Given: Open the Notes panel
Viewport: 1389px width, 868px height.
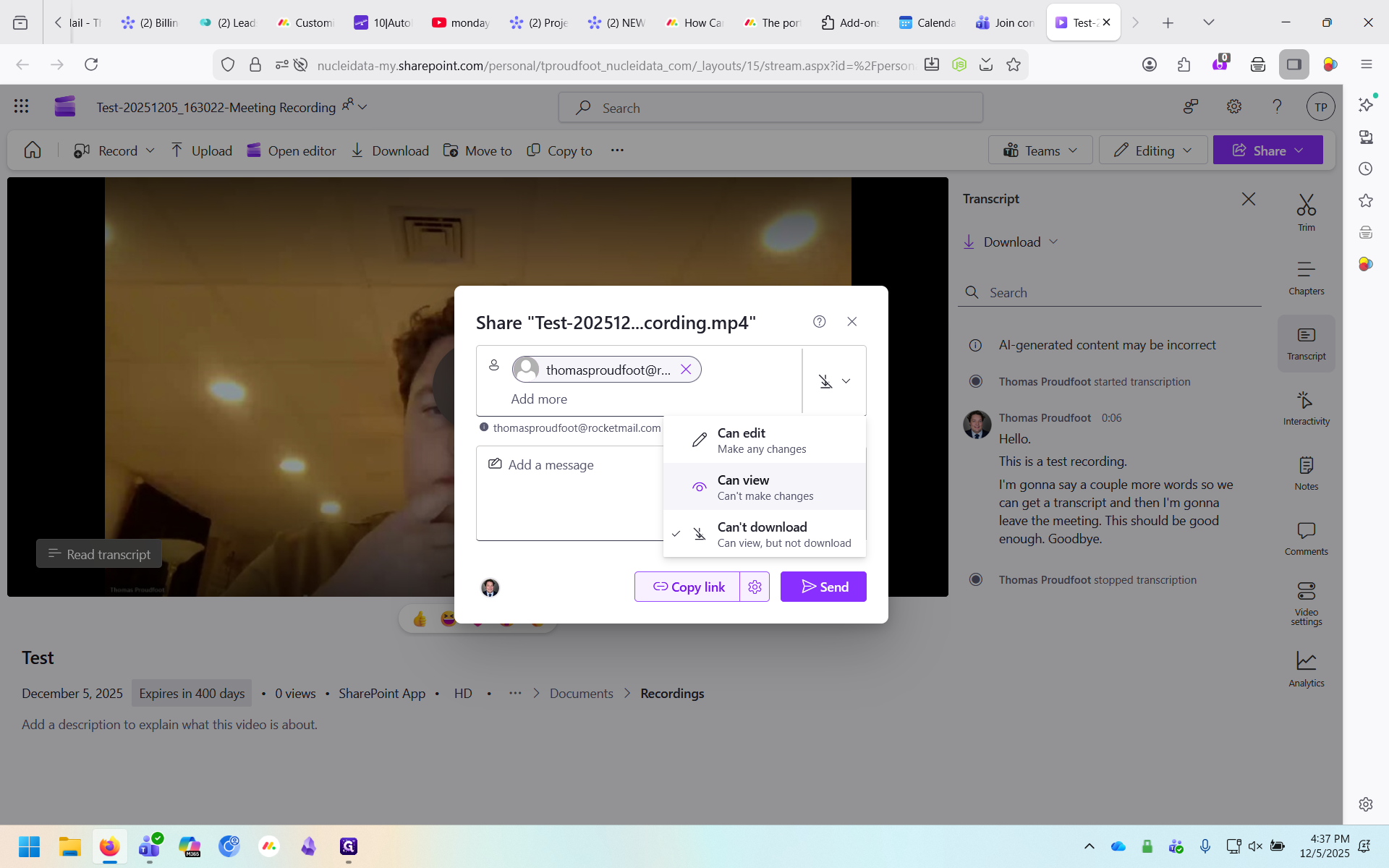Looking at the screenshot, I should coord(1306,473).
